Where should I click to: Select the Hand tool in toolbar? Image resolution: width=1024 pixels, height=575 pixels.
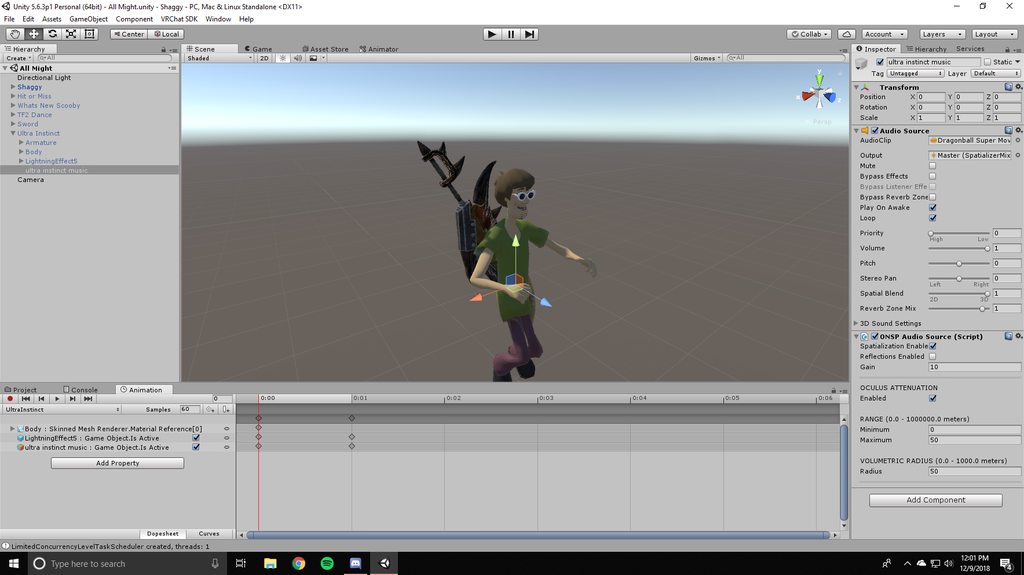coord(14,34)
